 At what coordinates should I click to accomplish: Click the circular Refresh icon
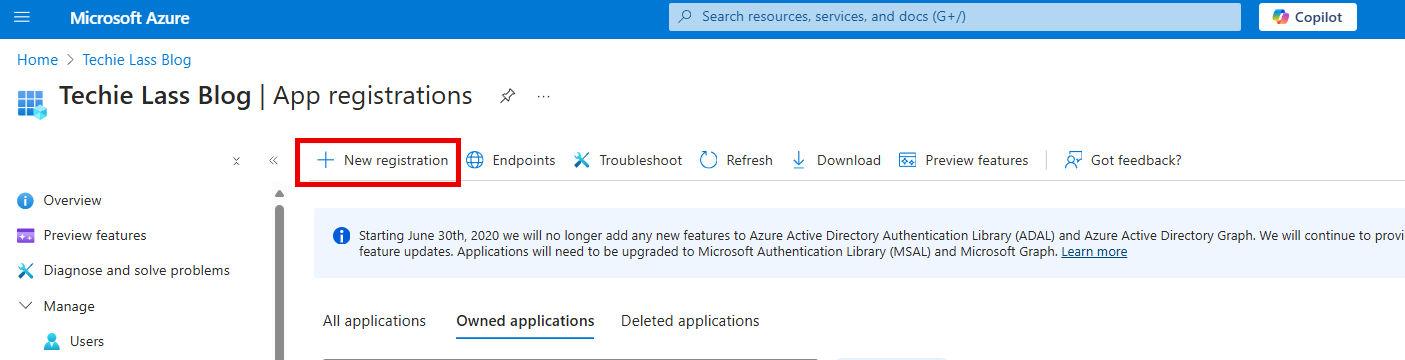click(x=709, y=160)
